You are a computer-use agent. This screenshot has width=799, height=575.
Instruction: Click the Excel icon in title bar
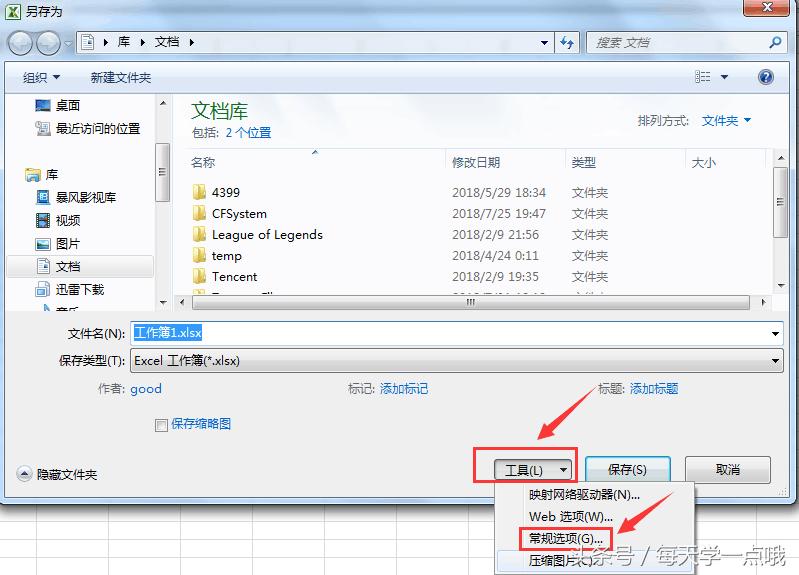tap(12, 10)
